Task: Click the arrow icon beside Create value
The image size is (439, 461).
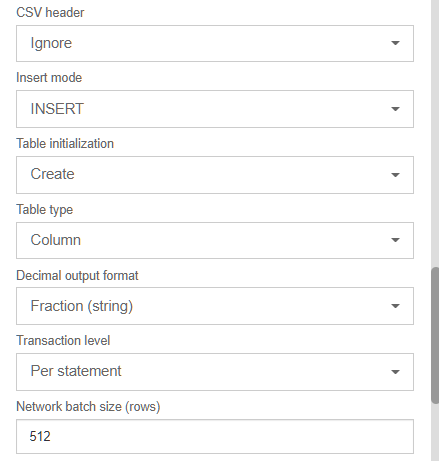Action: pos(395,175)
